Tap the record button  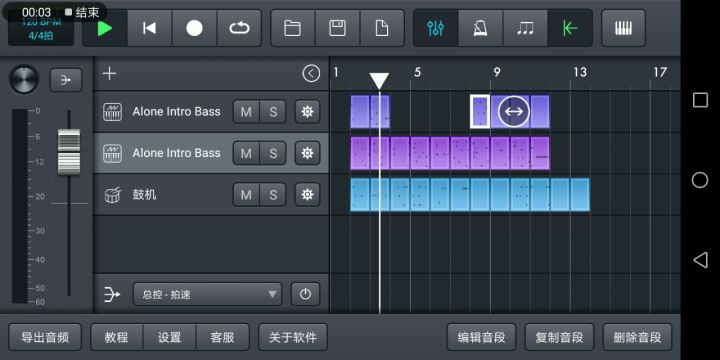point(194,28)
